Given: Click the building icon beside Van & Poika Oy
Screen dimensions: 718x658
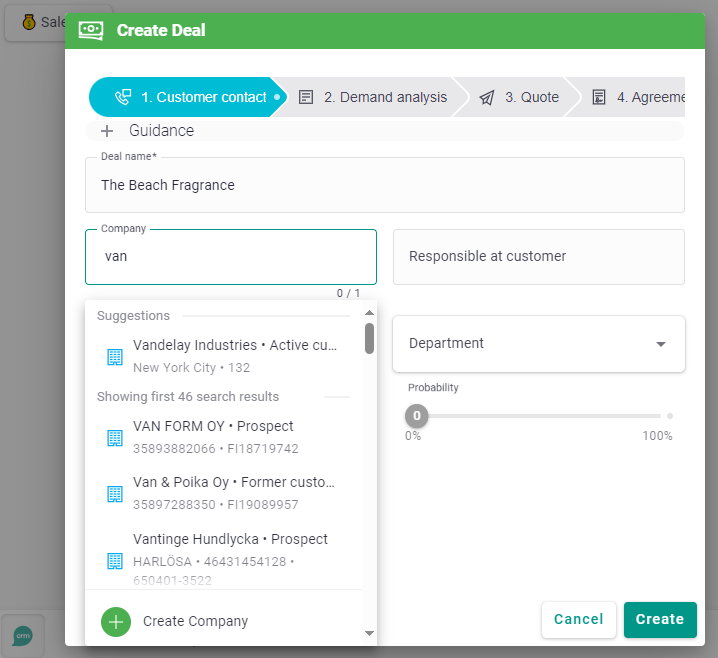Looking at the screenshot, I should (114, 493).
